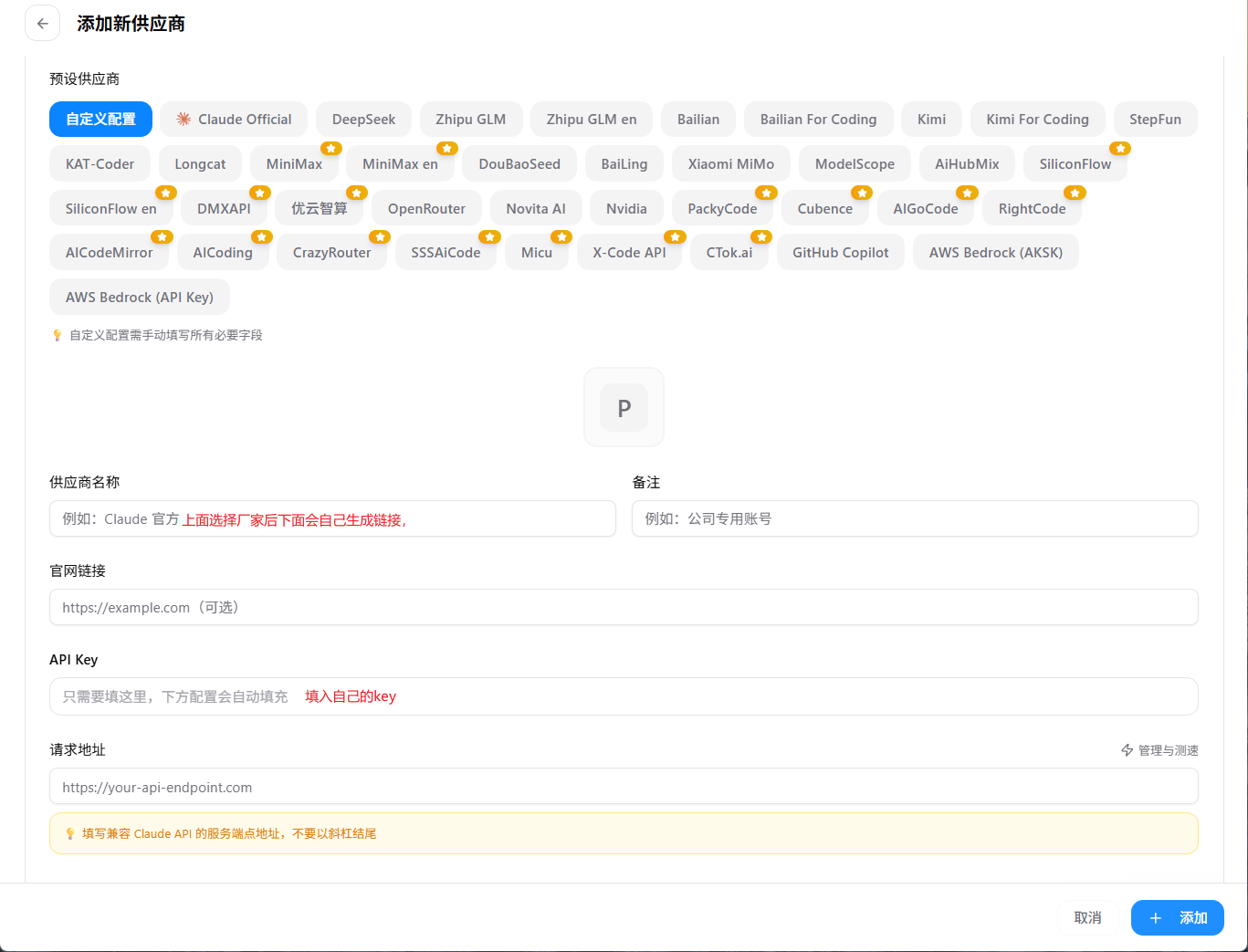
Task: Choose AWS Bedrock (AKSK) preset
Action: [x=995, y=253]
